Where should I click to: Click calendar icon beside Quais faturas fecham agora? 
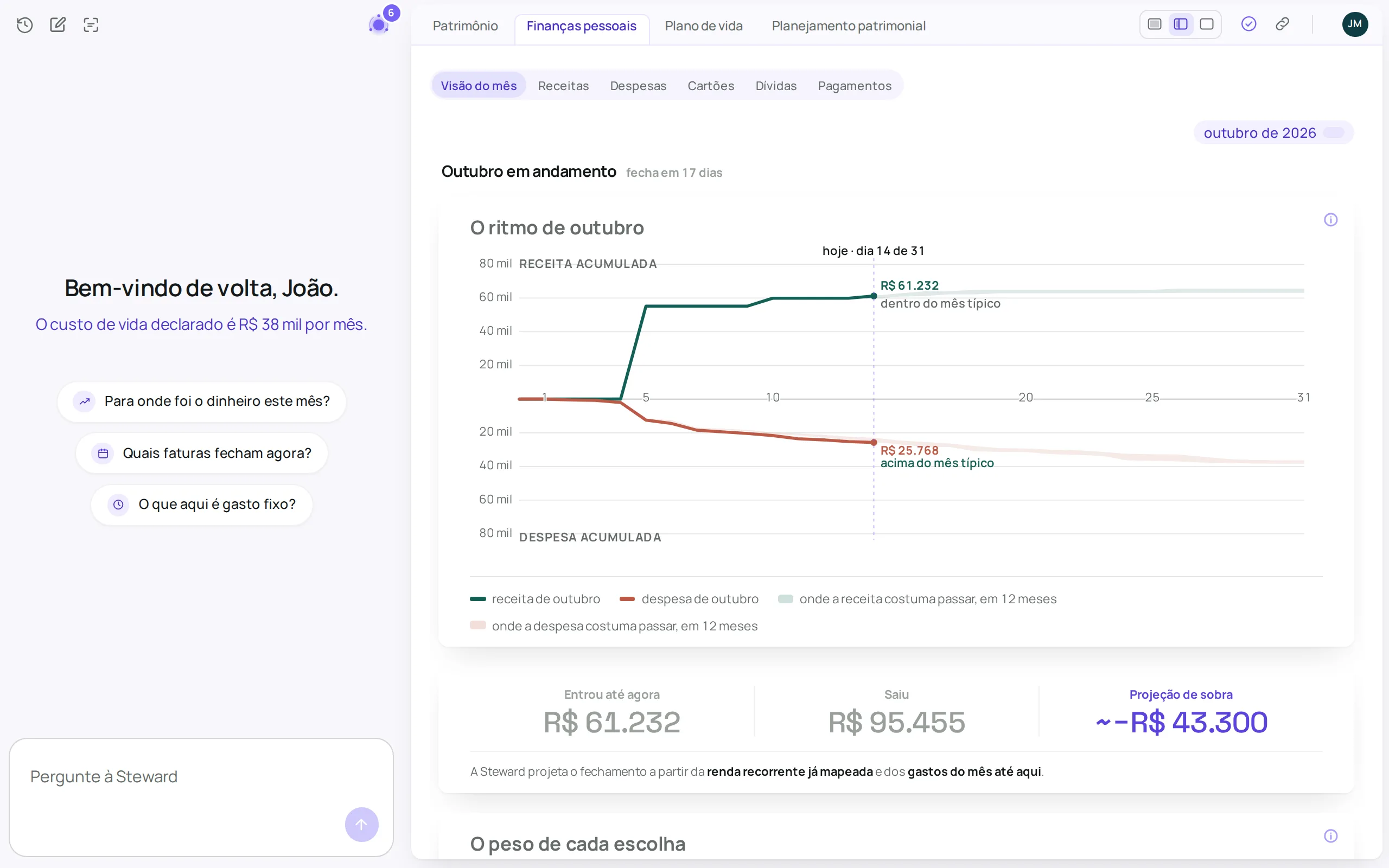click(x=103, y=454)
